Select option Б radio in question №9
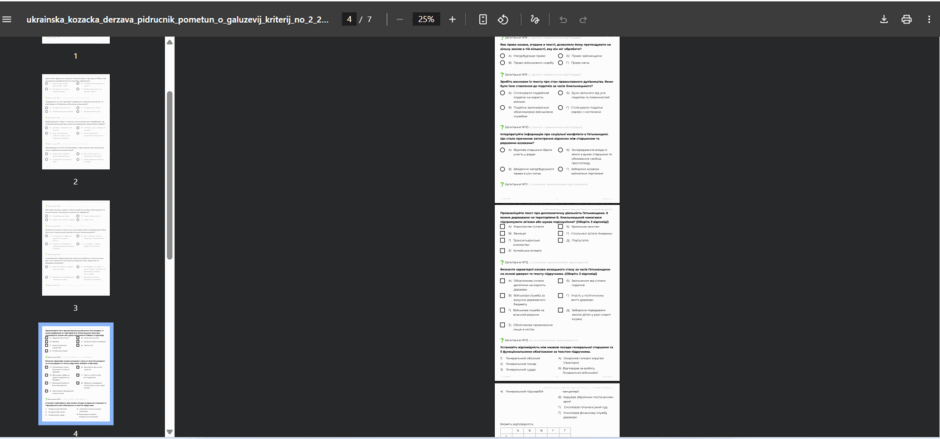The image size is (940, 439). pyautogui.click(x=560, y=93)
